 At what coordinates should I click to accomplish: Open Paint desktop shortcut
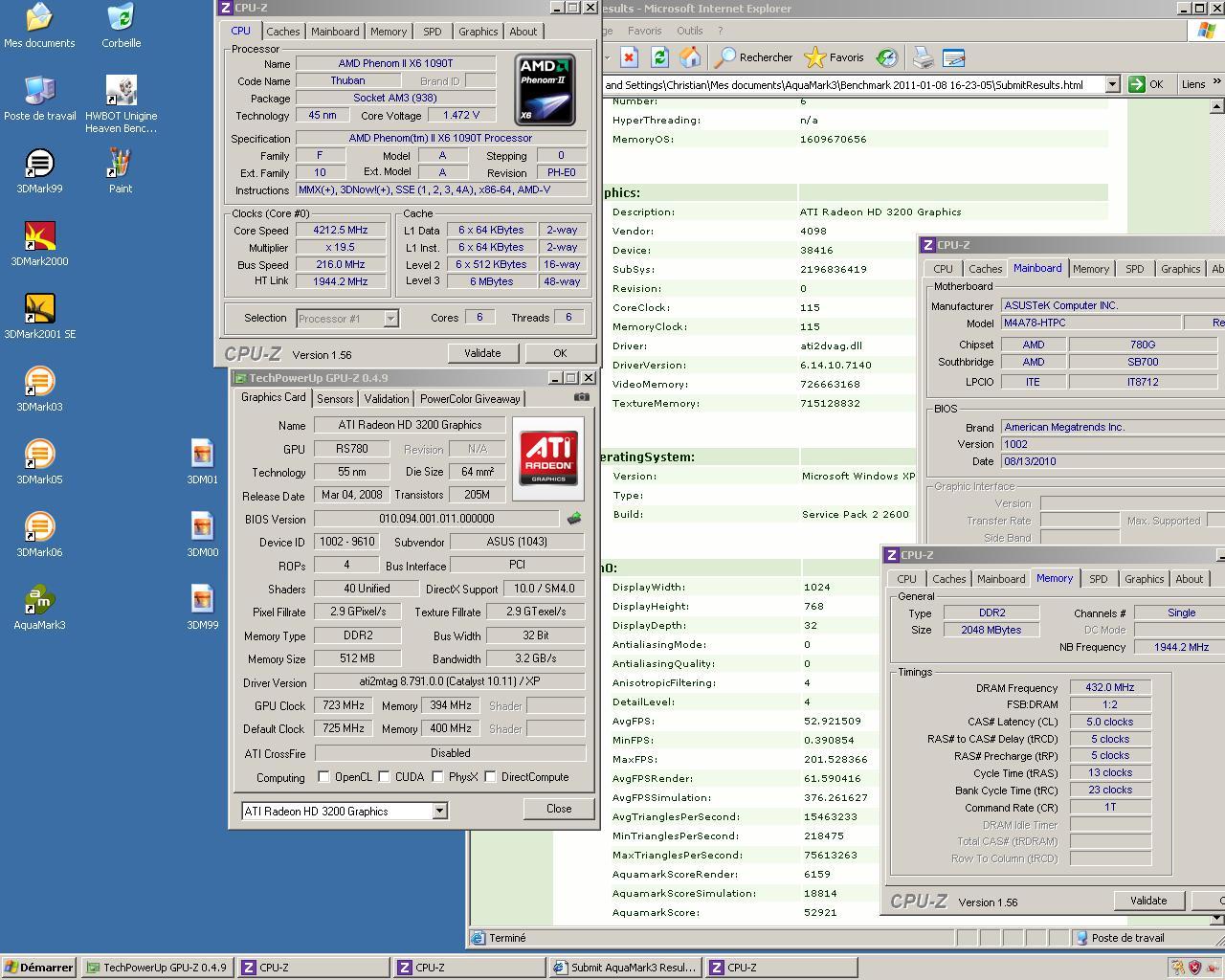click(121, 171)
